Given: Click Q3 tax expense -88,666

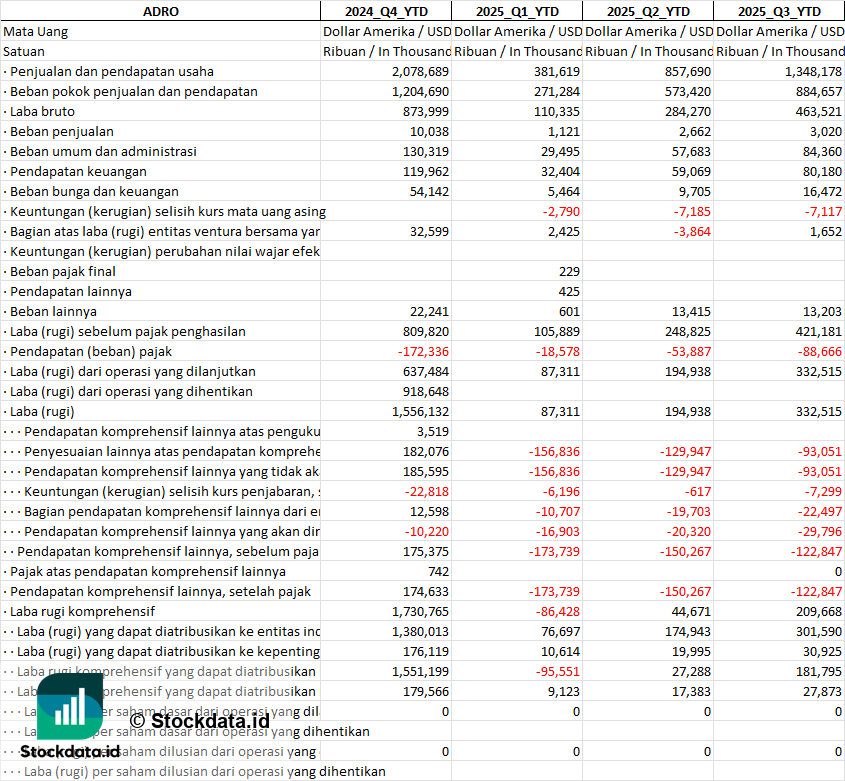Looking at the screenshot, I should click(820, 351).
